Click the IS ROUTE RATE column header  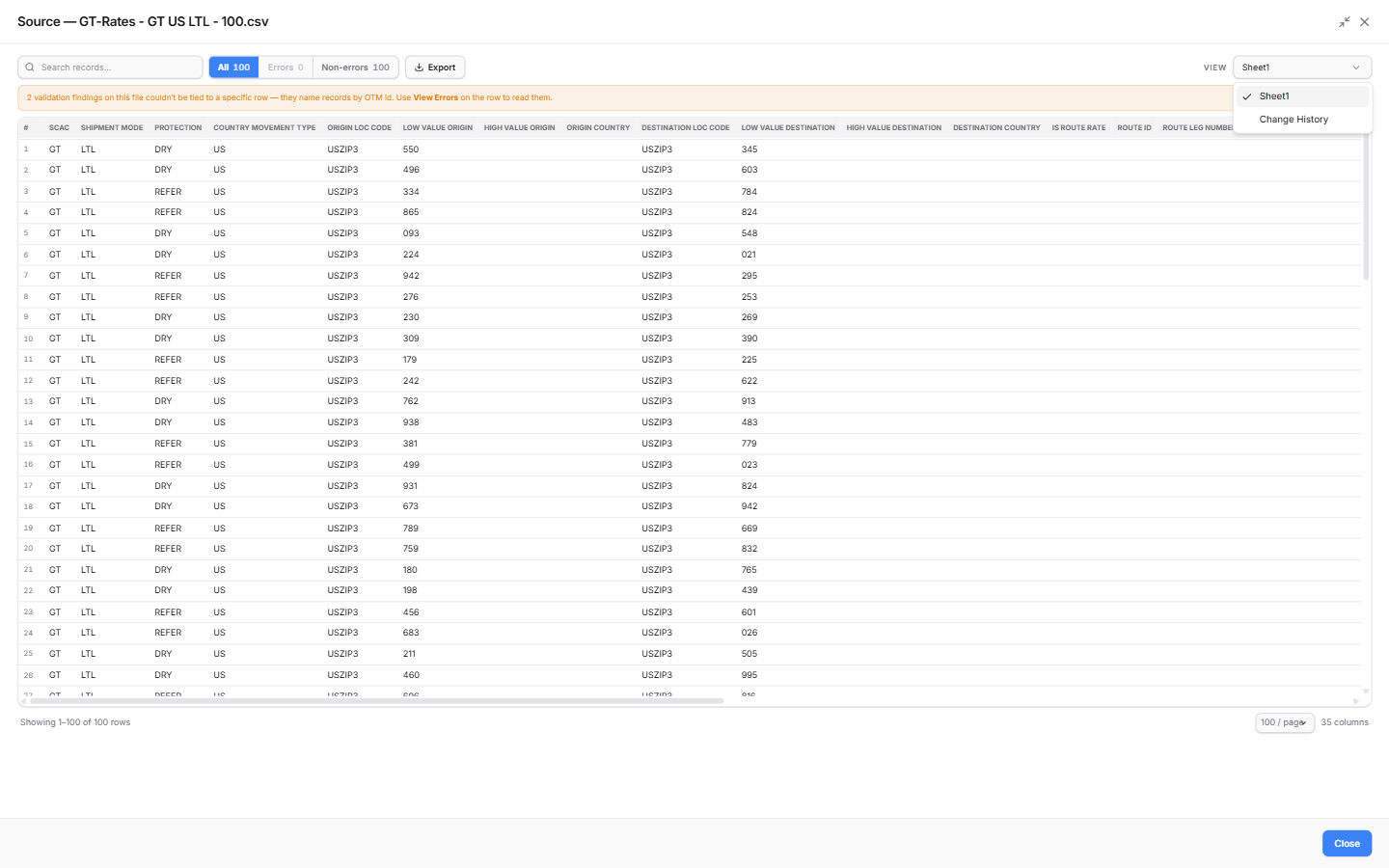1078,127
